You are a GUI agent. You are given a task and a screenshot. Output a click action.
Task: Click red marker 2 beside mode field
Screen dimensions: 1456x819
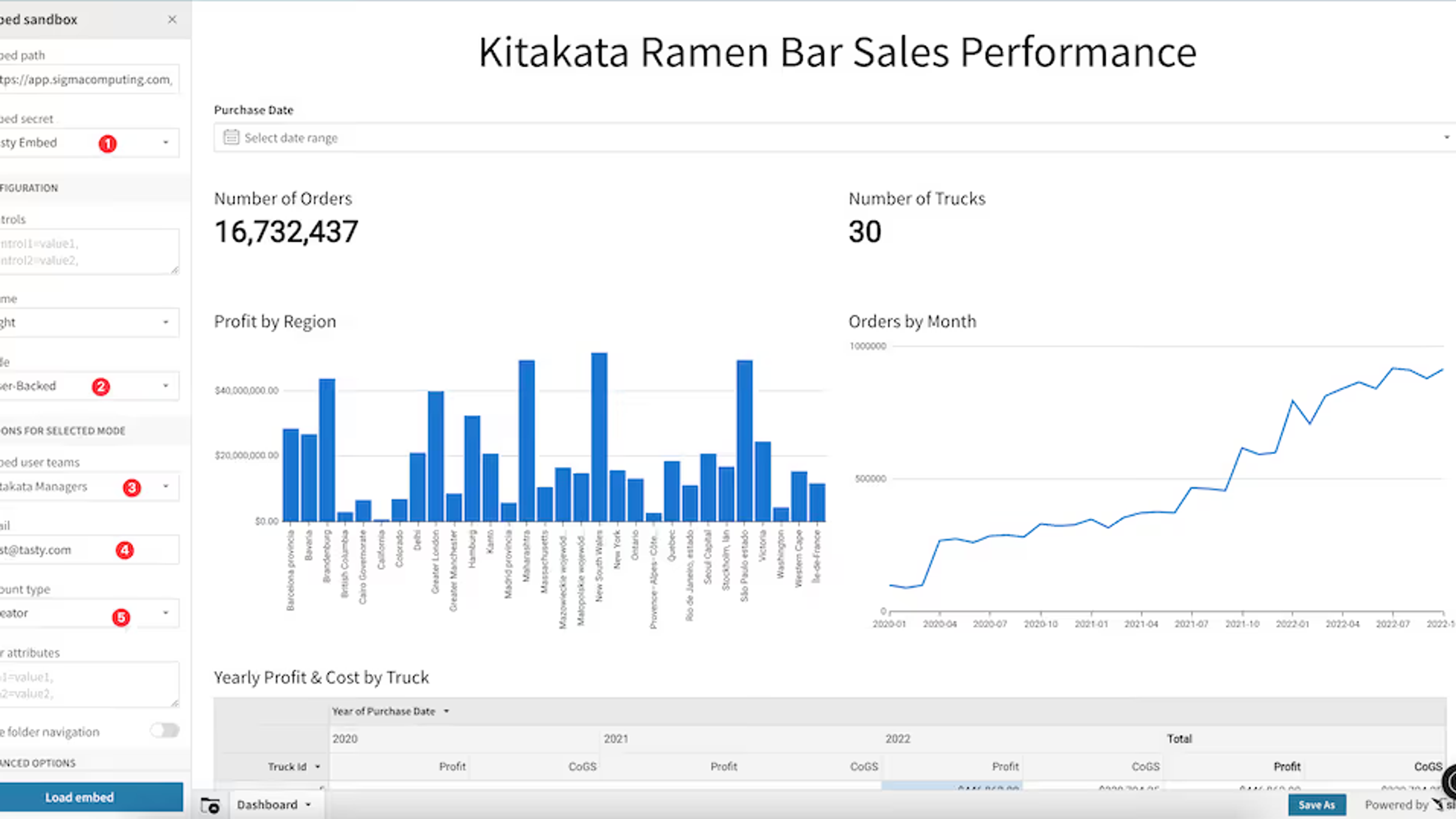100,387
